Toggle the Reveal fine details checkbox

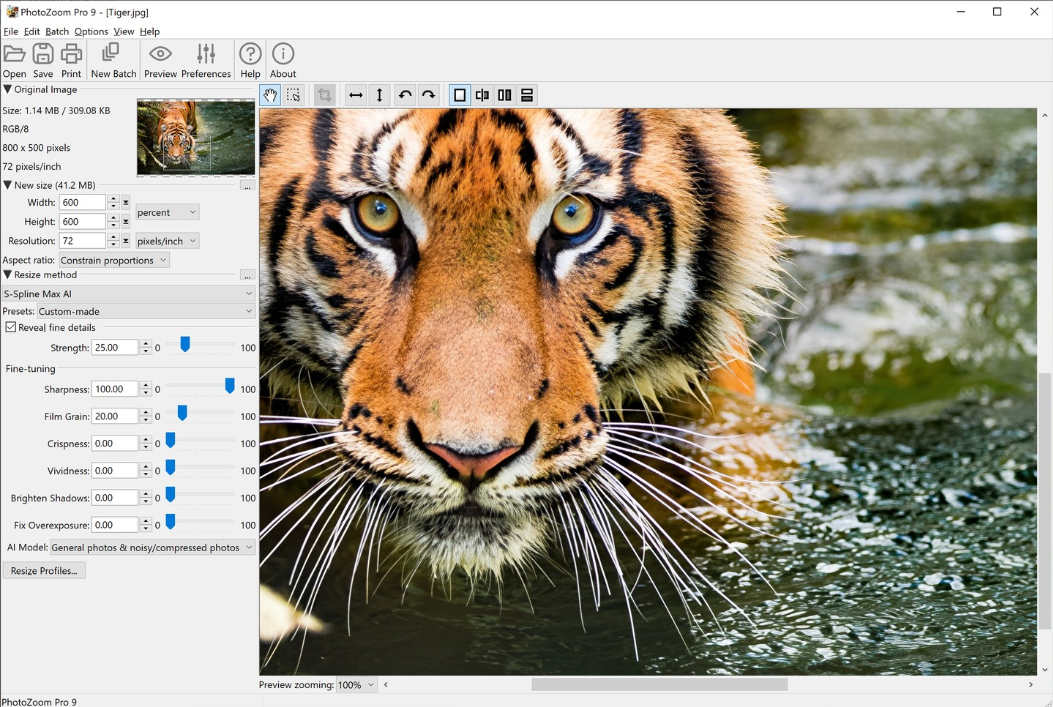tap(9, 327)
